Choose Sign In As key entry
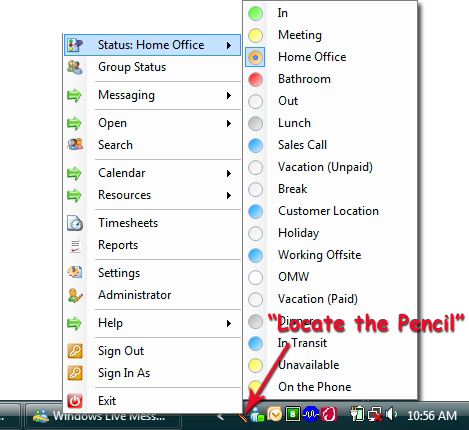Image resolution: width=469 pixels, height=430 pixels. pos(152,373)
